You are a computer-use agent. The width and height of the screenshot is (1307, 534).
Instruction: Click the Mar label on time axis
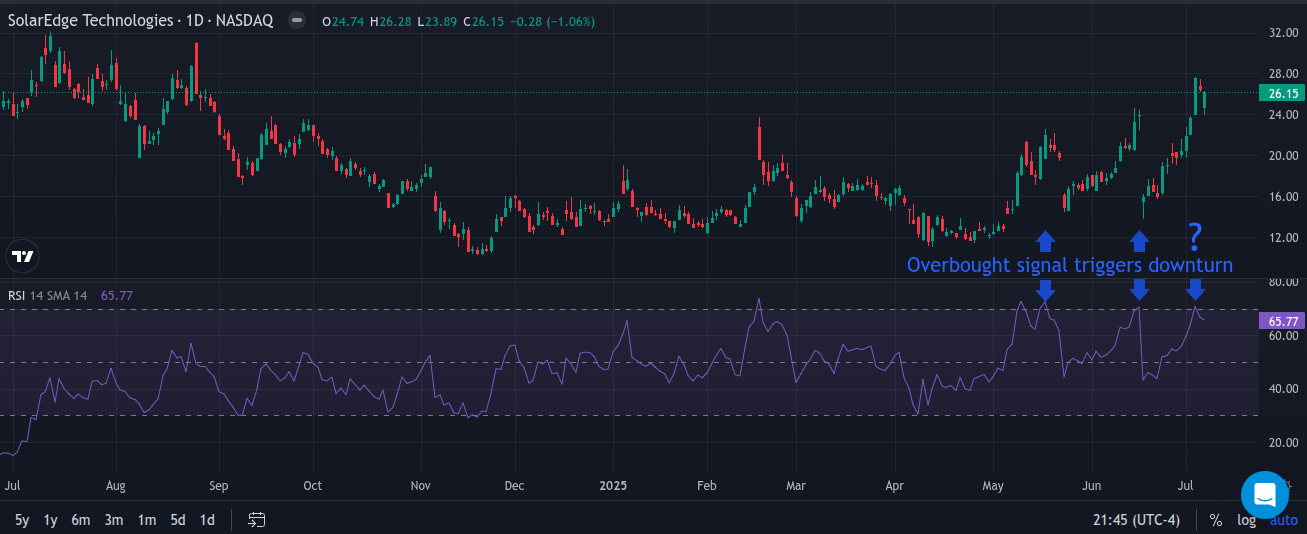797,486
